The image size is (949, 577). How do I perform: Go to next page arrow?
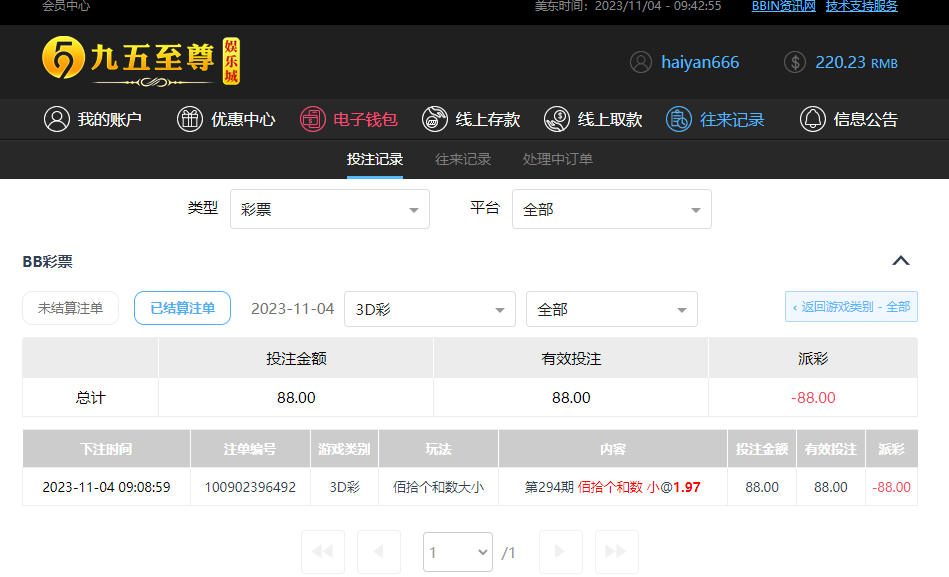560,552
